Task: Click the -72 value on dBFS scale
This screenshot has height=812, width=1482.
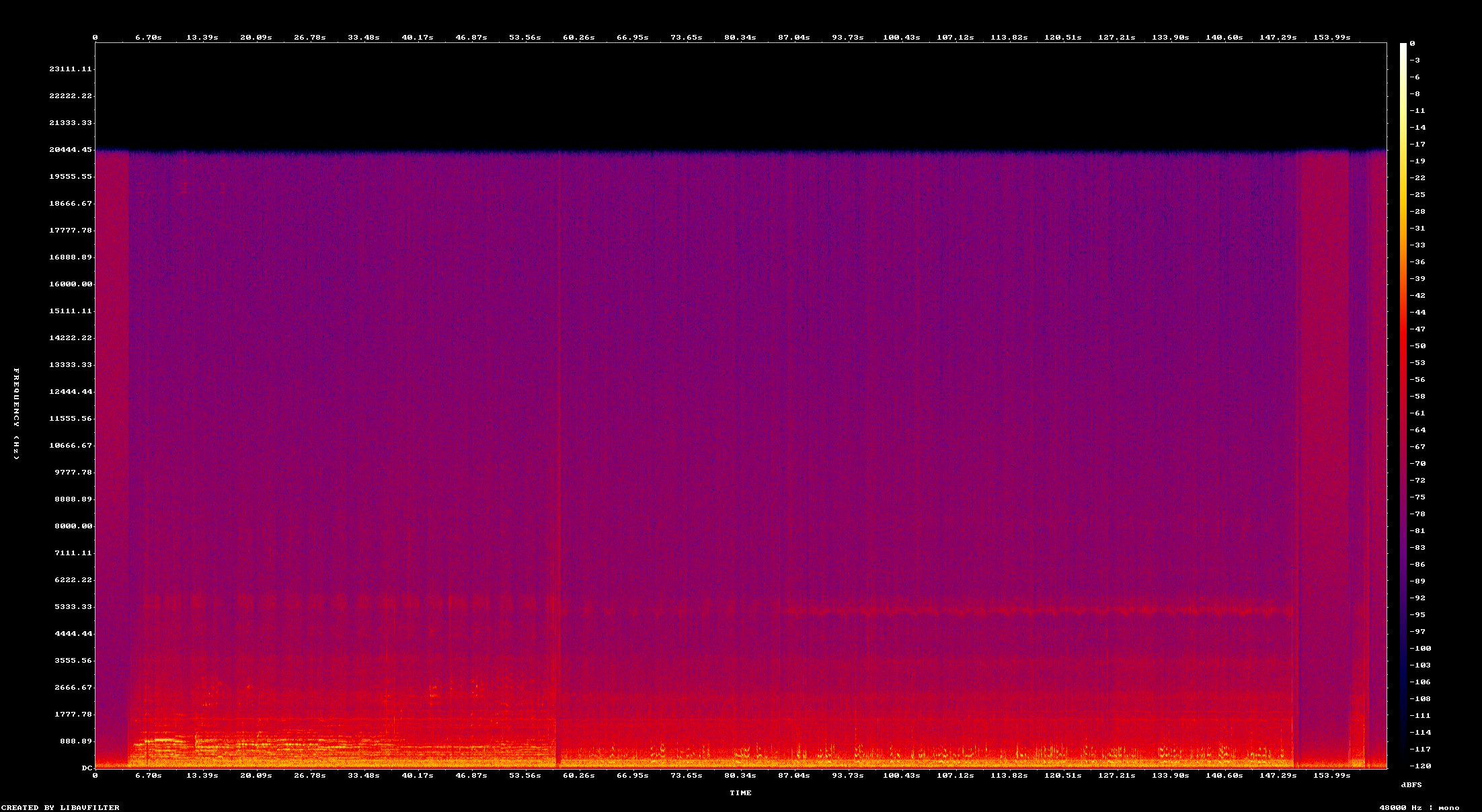Action: point(1417,481)
